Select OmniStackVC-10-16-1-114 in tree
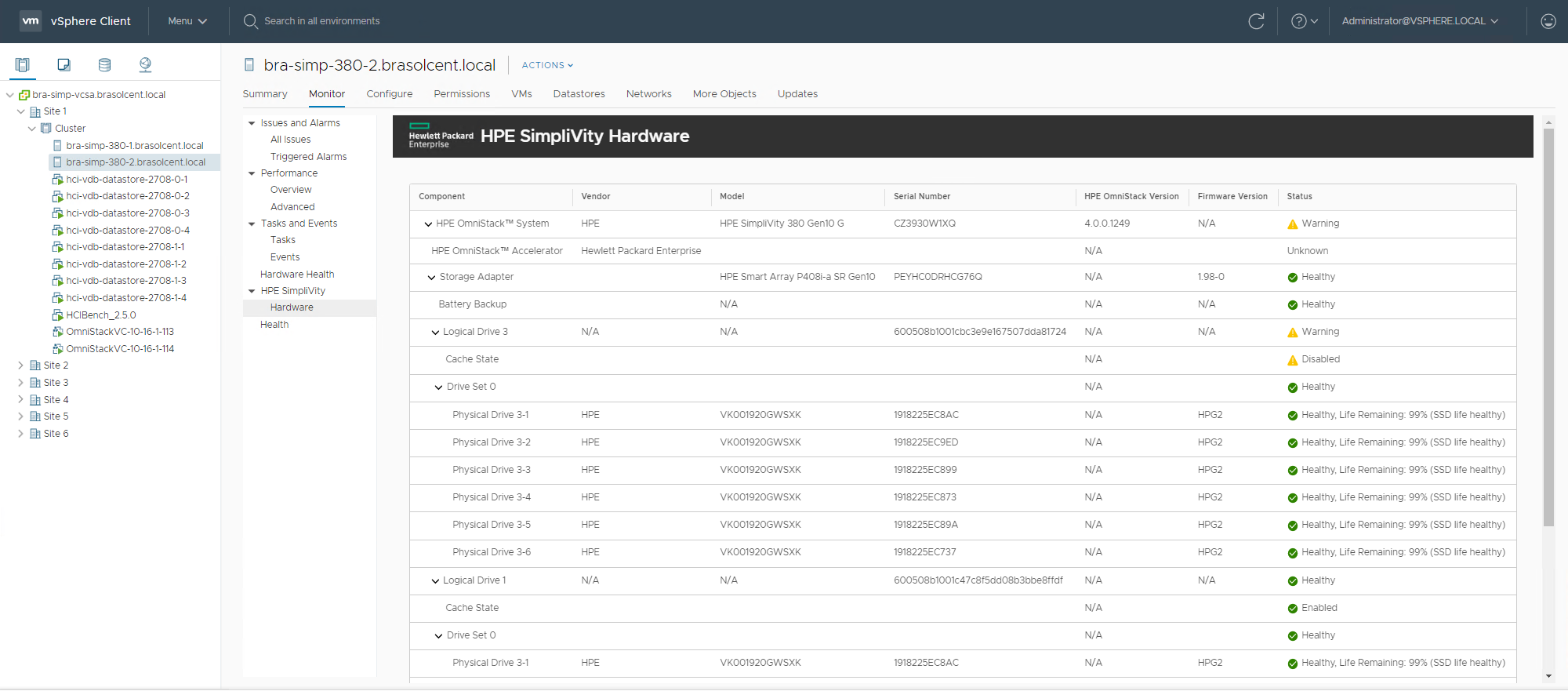Viewport: 1568px width, 691px height. (120, 349)
